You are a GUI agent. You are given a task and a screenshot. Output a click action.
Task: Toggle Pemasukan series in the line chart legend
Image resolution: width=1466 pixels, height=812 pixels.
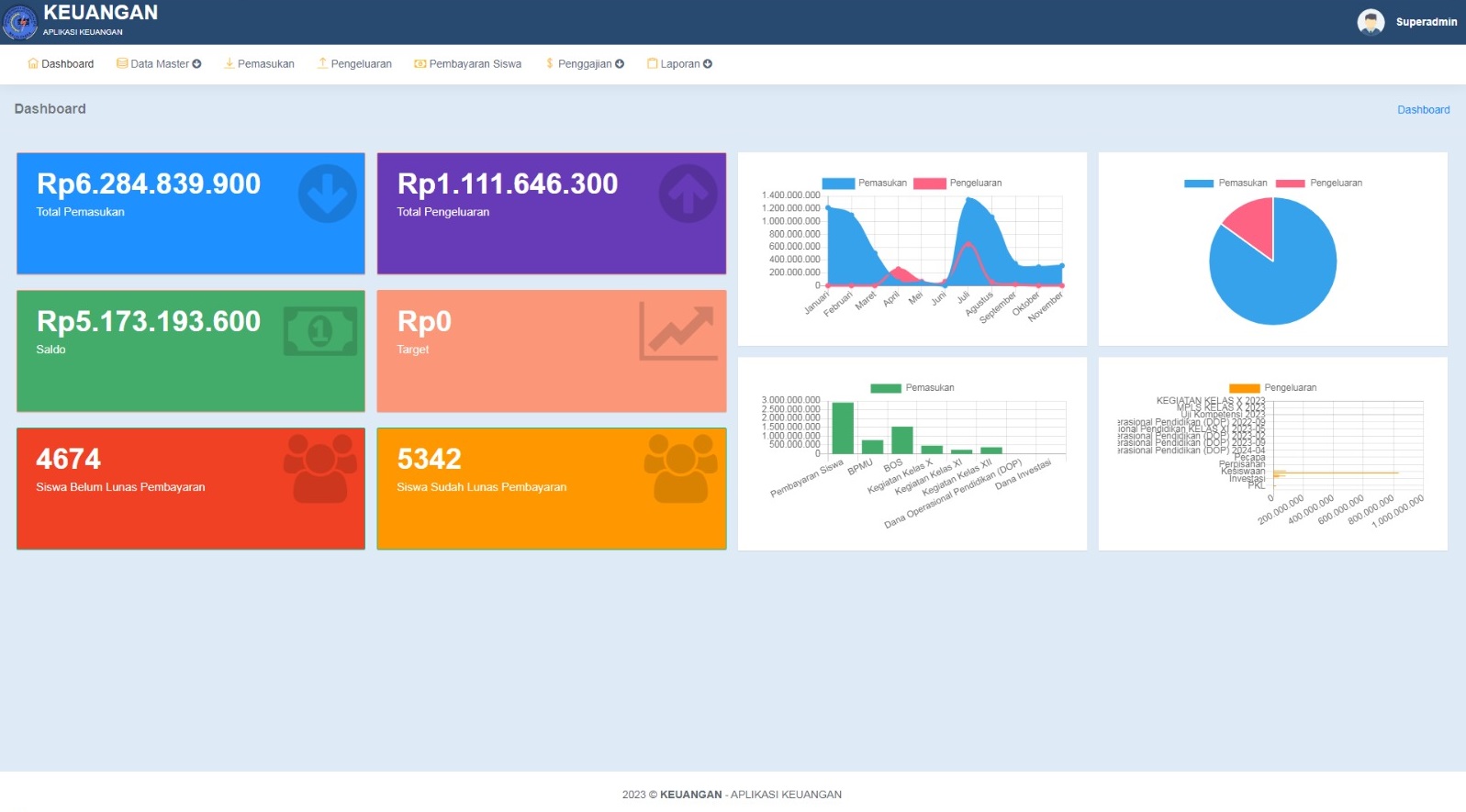(864, 184)
